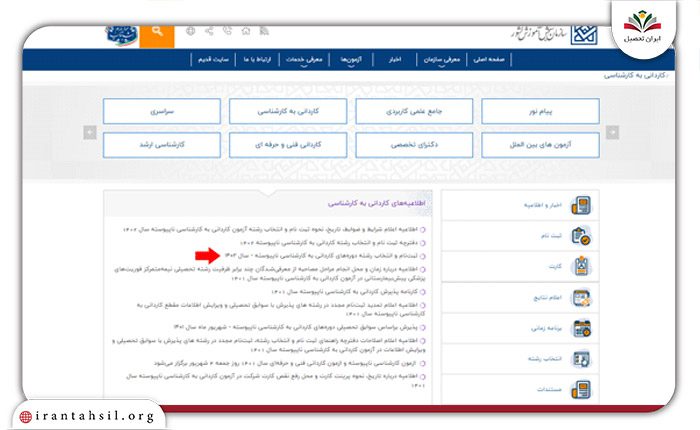Open the سایت قدیم menu item

pos(213,59)
